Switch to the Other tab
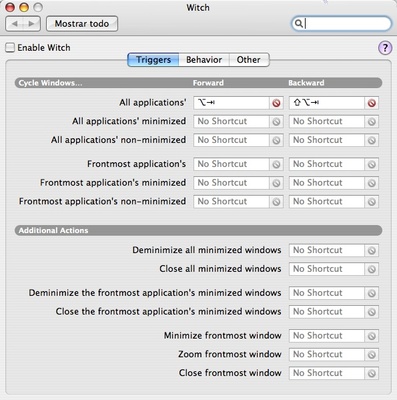Viewport: 397px width, 400px height. pos(249,60)
